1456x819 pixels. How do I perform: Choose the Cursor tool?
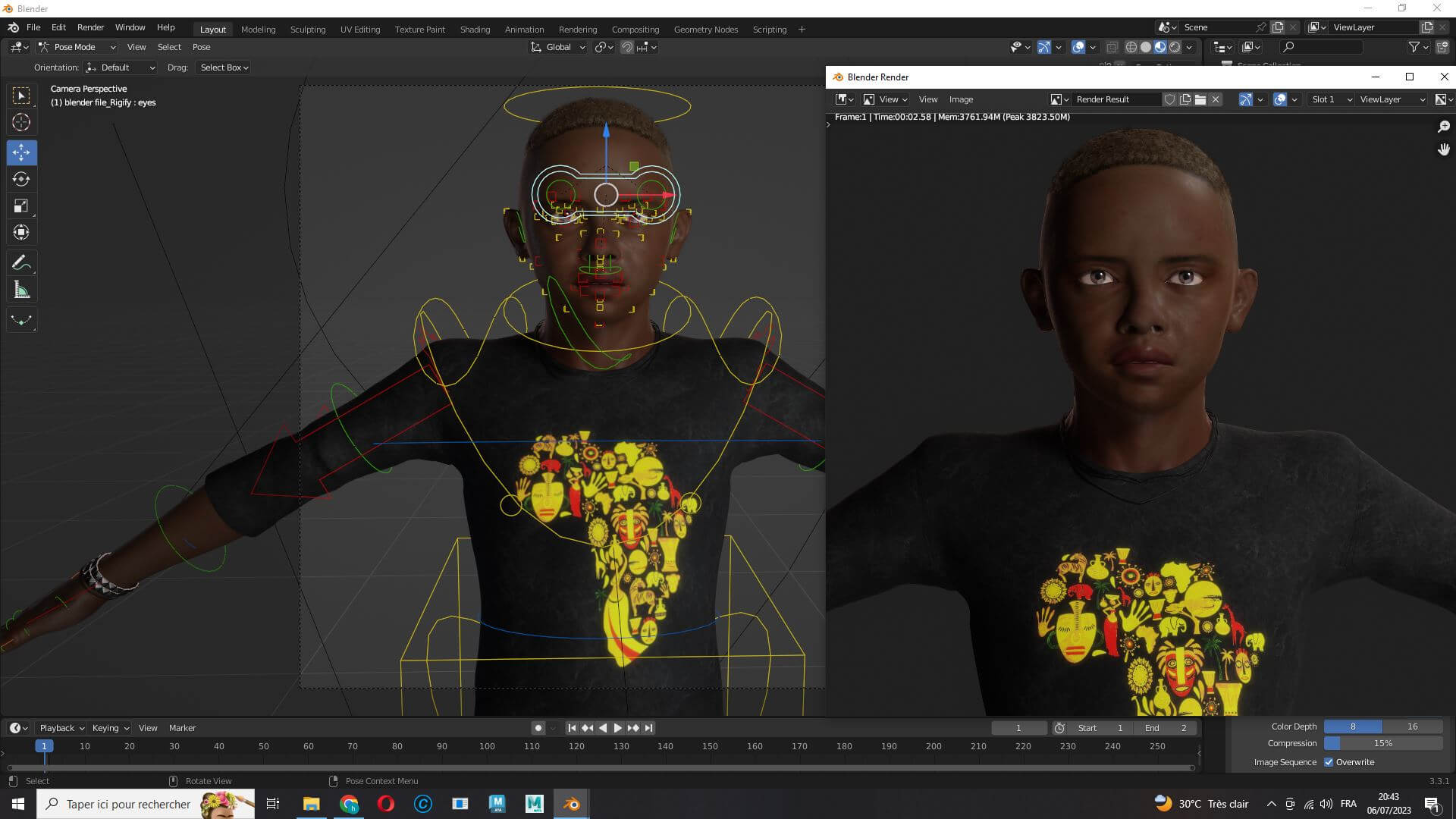[x=21, y=122]
